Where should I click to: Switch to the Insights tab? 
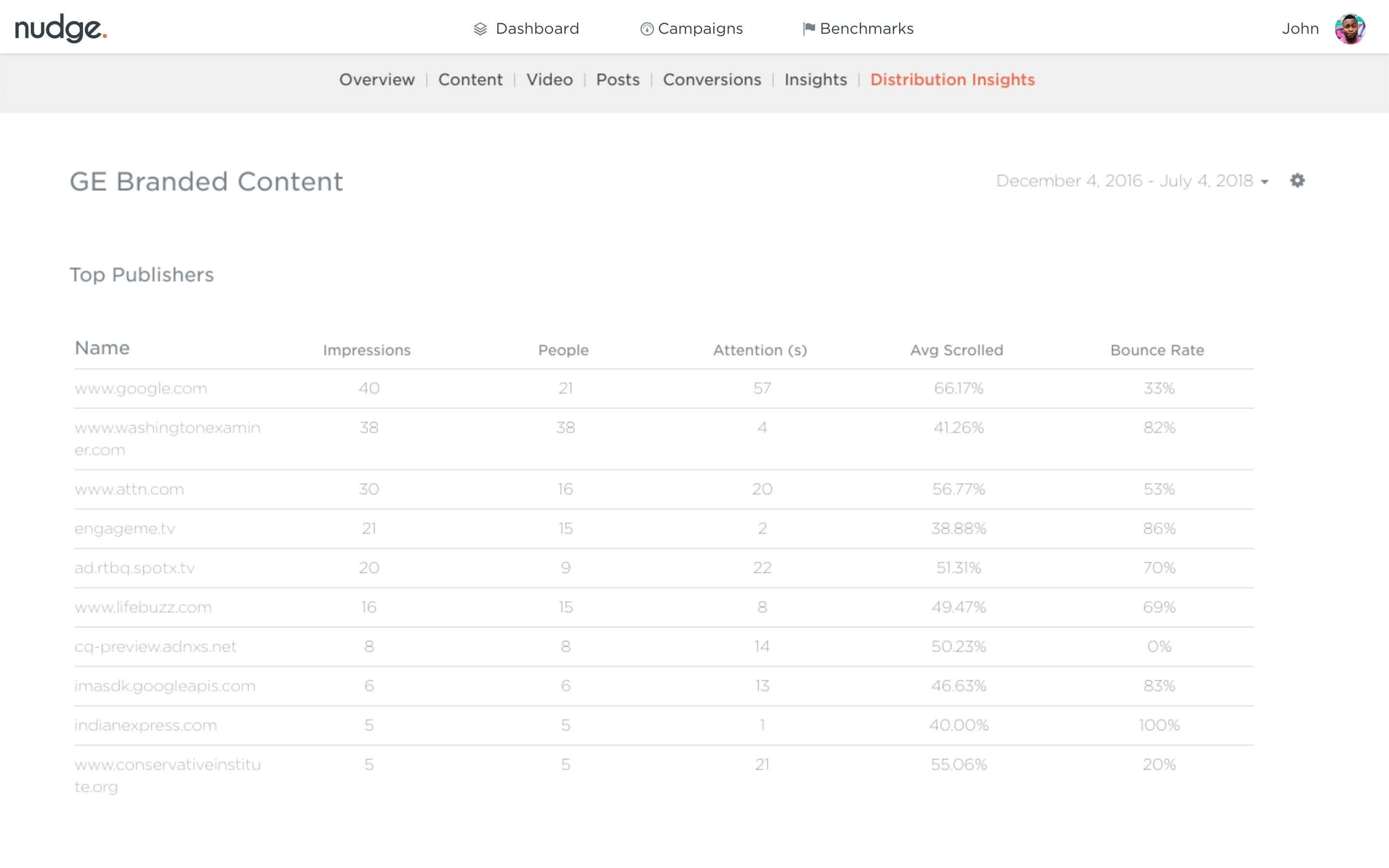815,80
